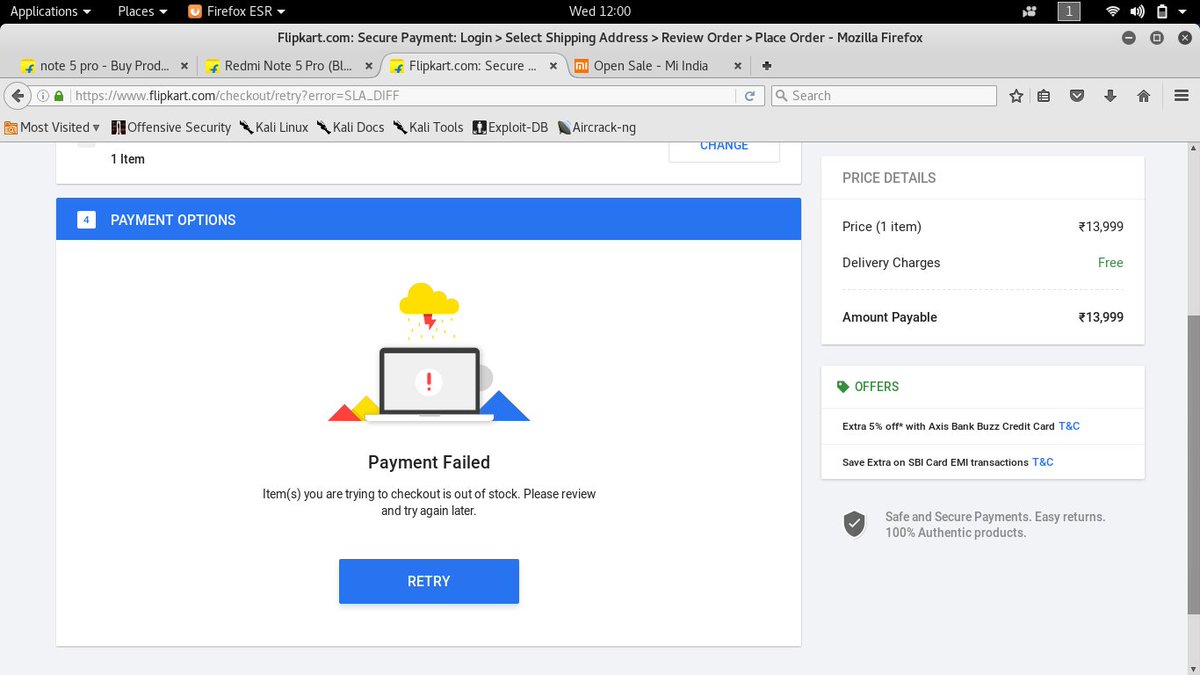Viewport: 1200px width, 675px height.
Task: Click the Firefox Search box
Action: click(x=884, y=96)
